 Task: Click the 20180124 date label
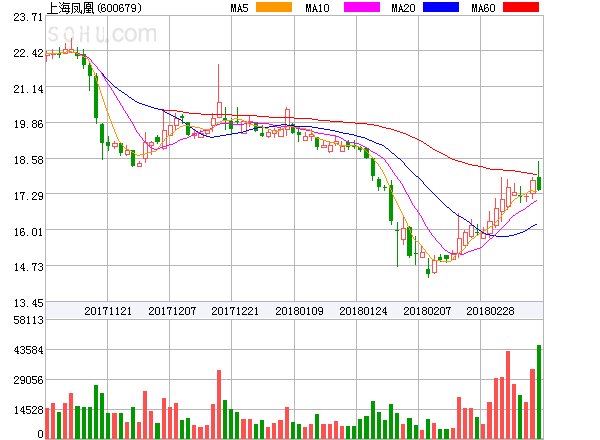click(363, 311)
